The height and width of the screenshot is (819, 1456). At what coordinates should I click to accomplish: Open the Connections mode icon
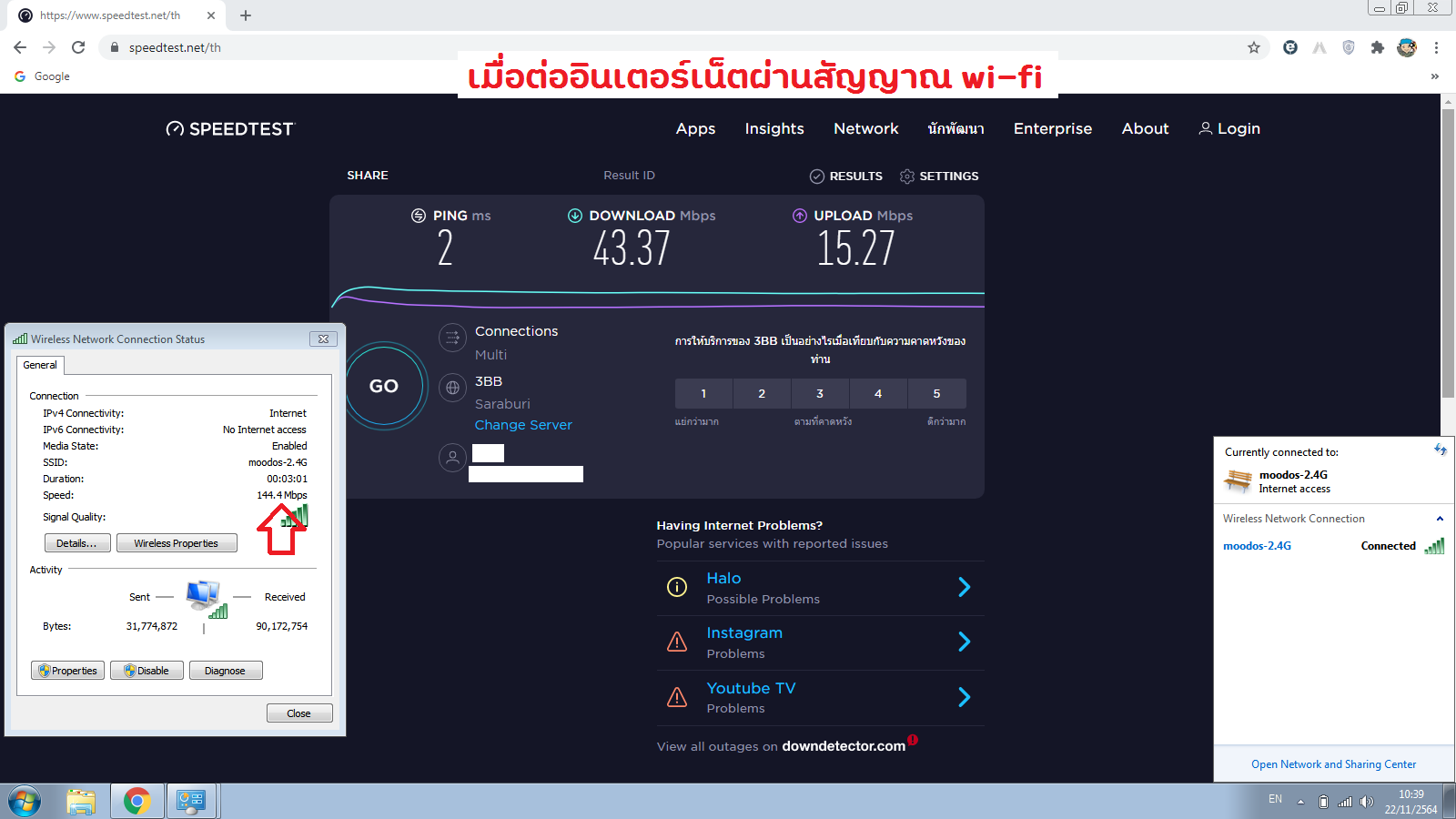click(452, 338)
